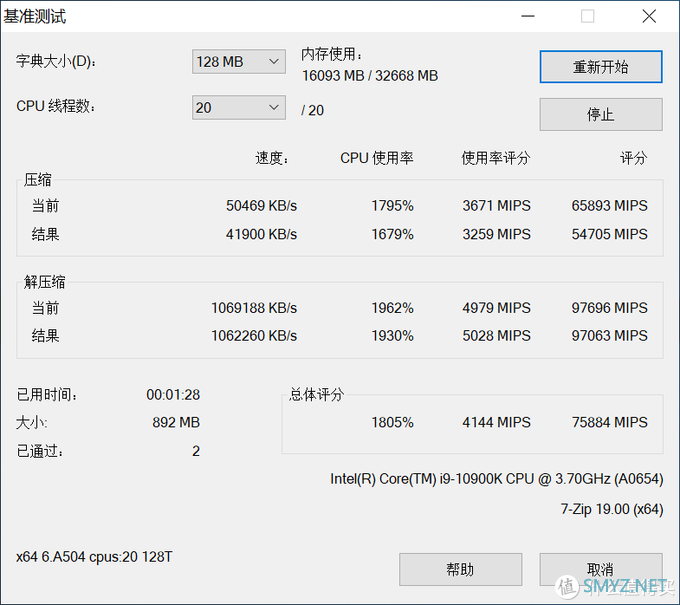The image size is (680, 605).
Task: Click compression current CPU usage 1795%
Action: pyautogui.click(x=392, y=206)
